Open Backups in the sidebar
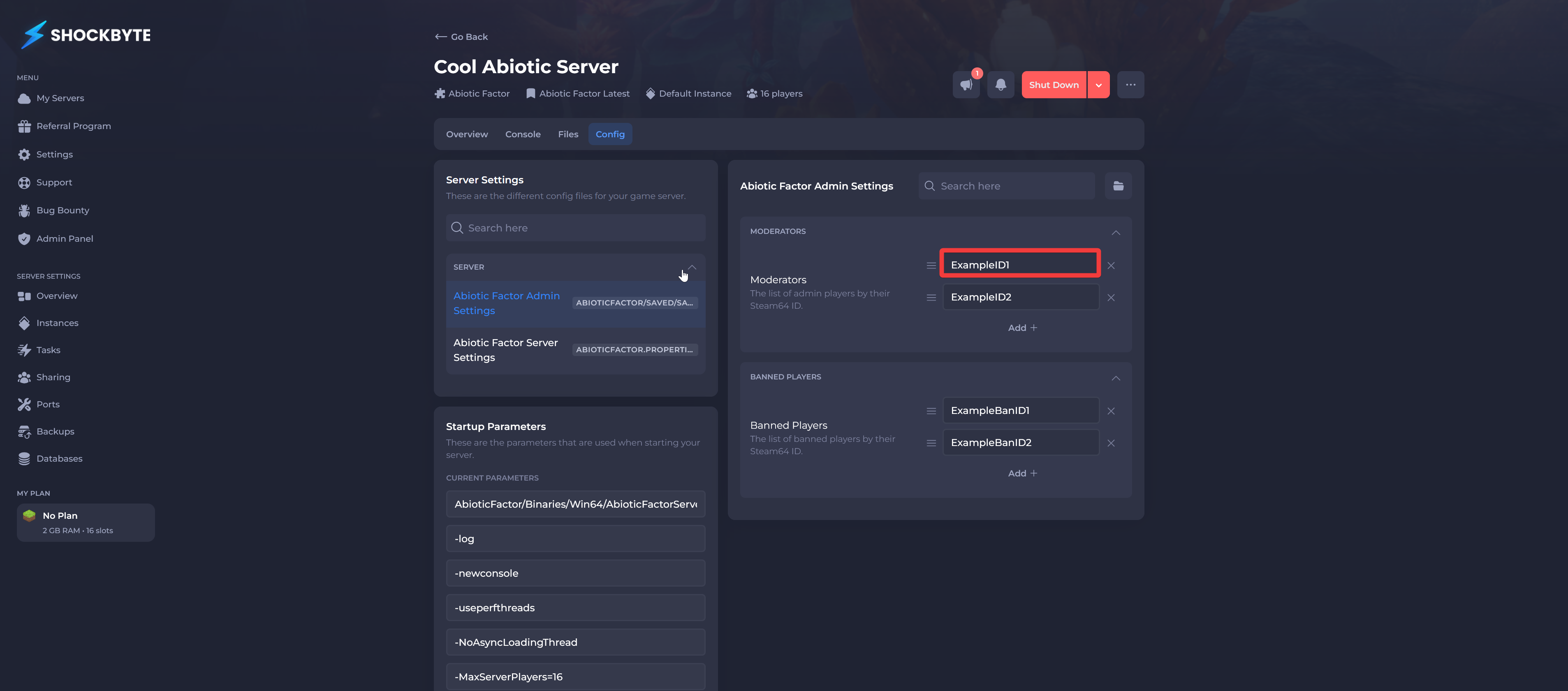Image resolution: width=1568 pixels, height=691 pixels. click(46, 431)
